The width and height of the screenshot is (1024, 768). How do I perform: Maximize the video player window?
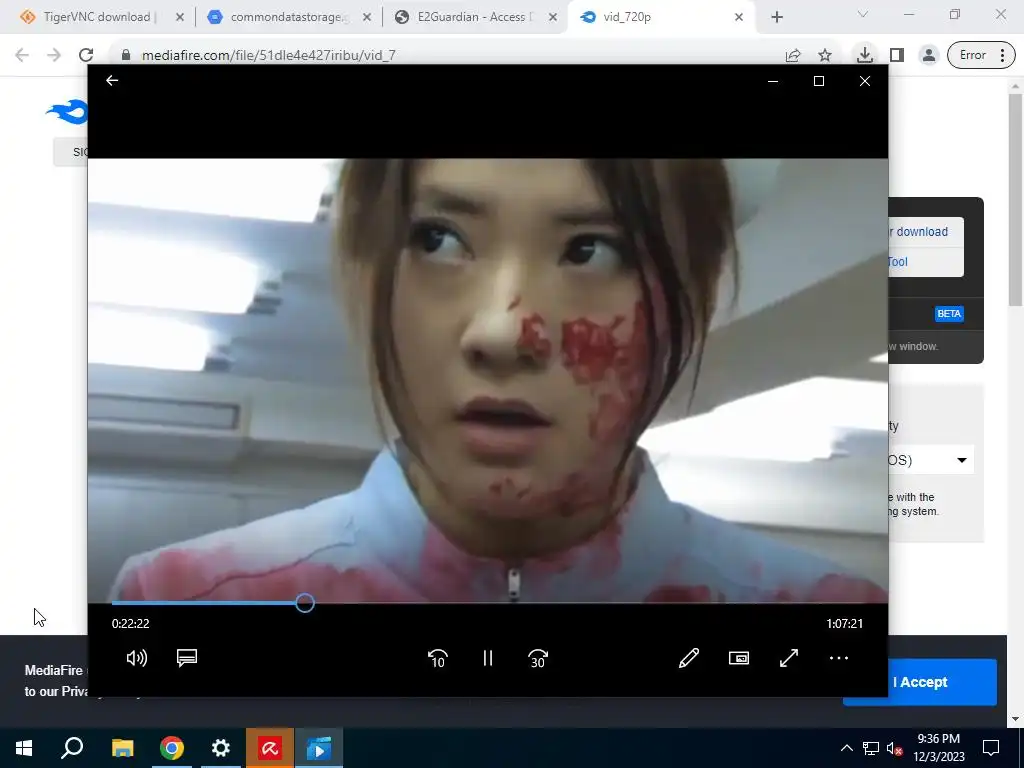819,81
